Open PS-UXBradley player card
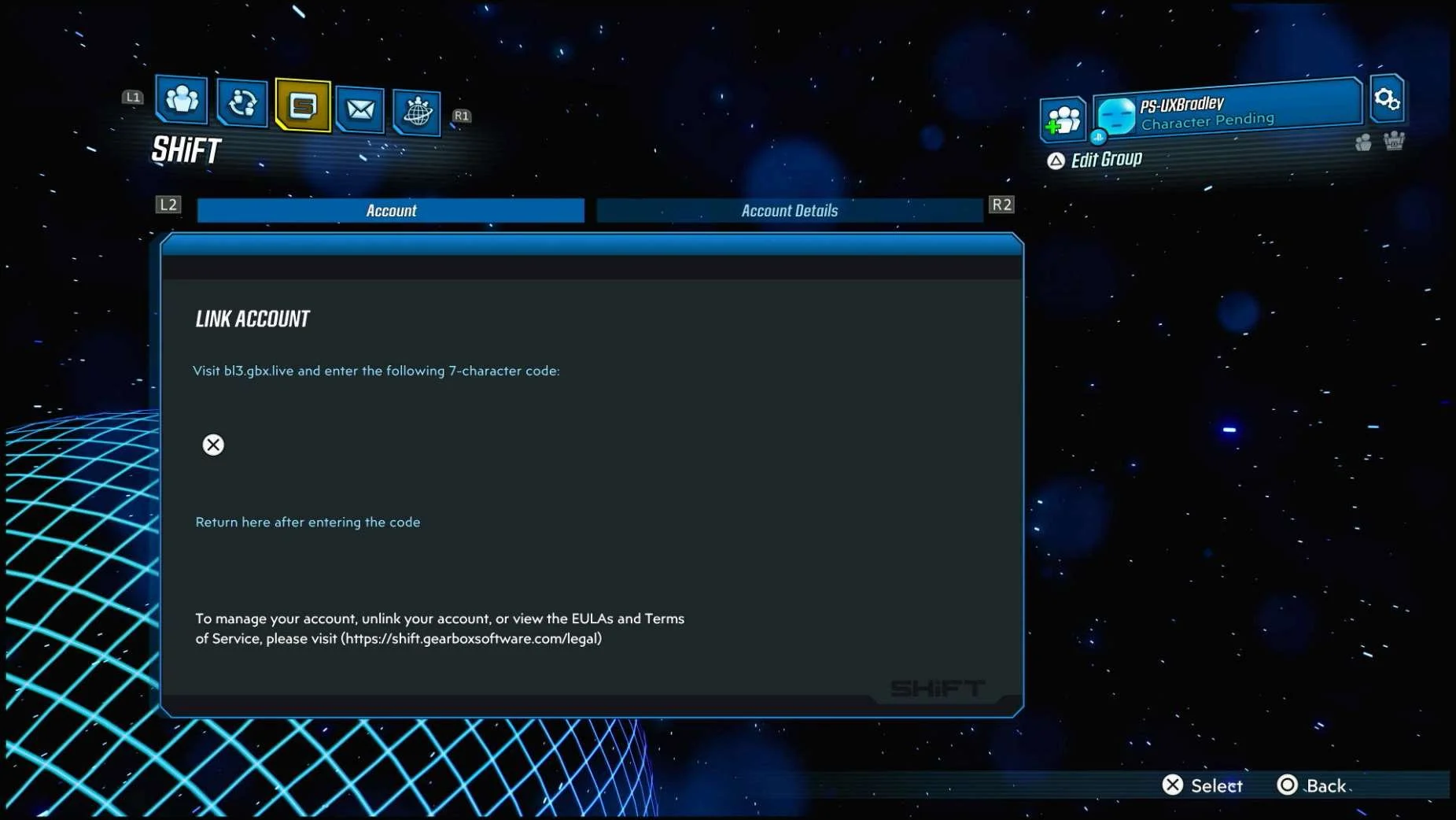Screen dimensions: 1456x820 [x=1228, y=108]
